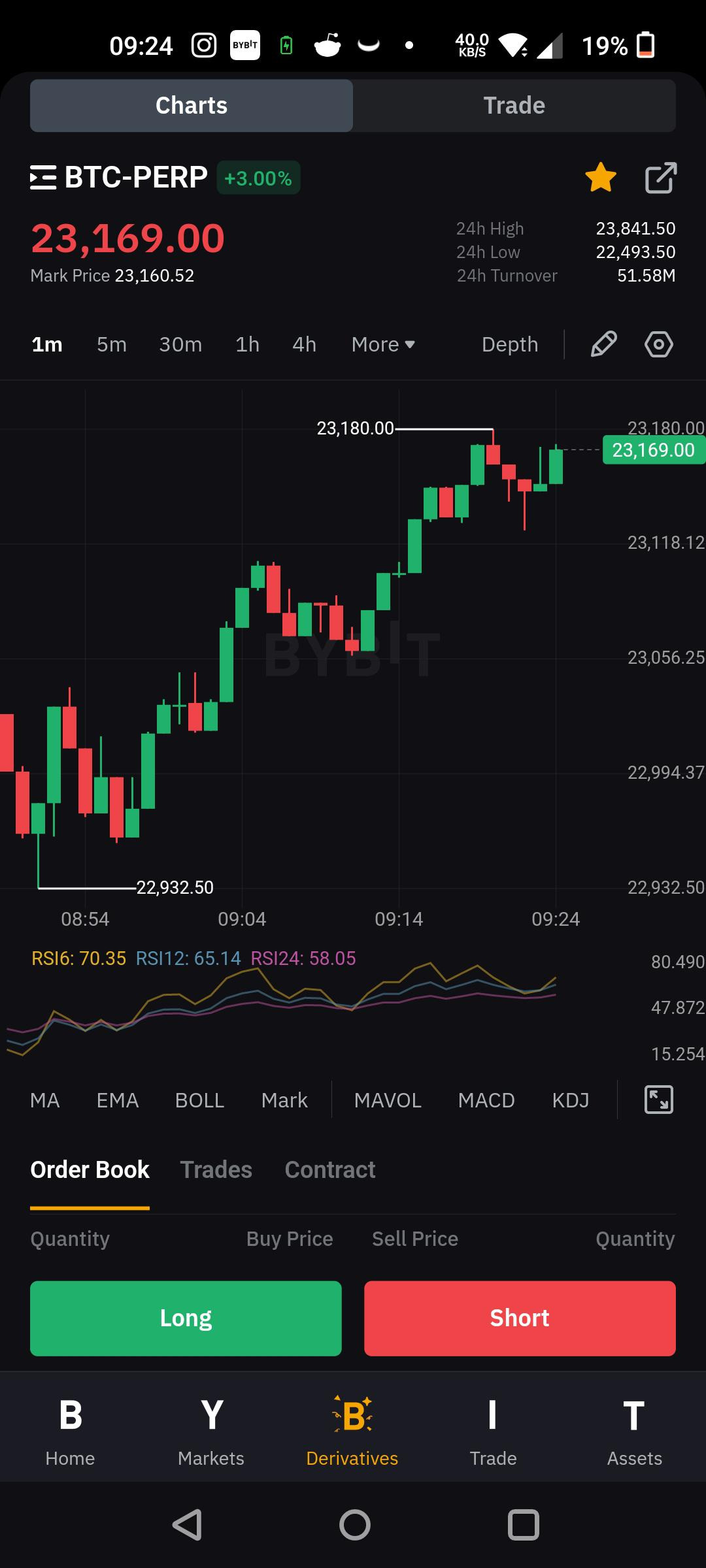Tap the Wi-Fi icon in status bar

tap(513, 46)
